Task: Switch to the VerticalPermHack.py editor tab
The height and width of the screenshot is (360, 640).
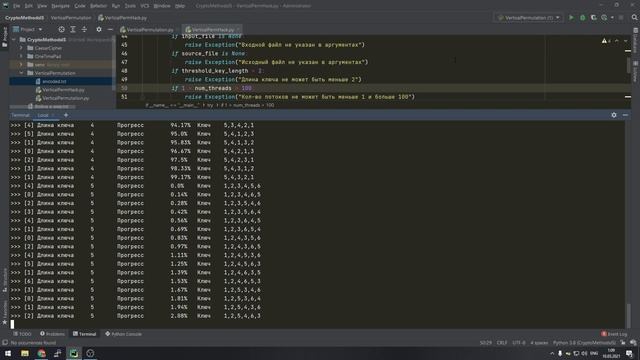Action: [x=211, y=29]
